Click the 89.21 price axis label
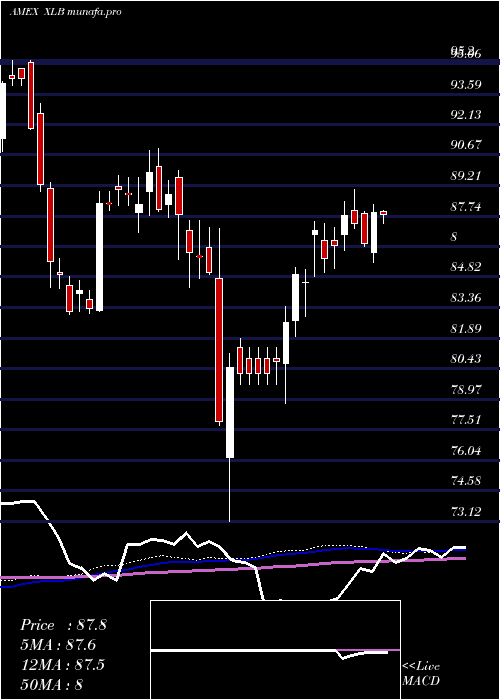The width and height of the screenshot is (500, 700). (x=466, y=175)
